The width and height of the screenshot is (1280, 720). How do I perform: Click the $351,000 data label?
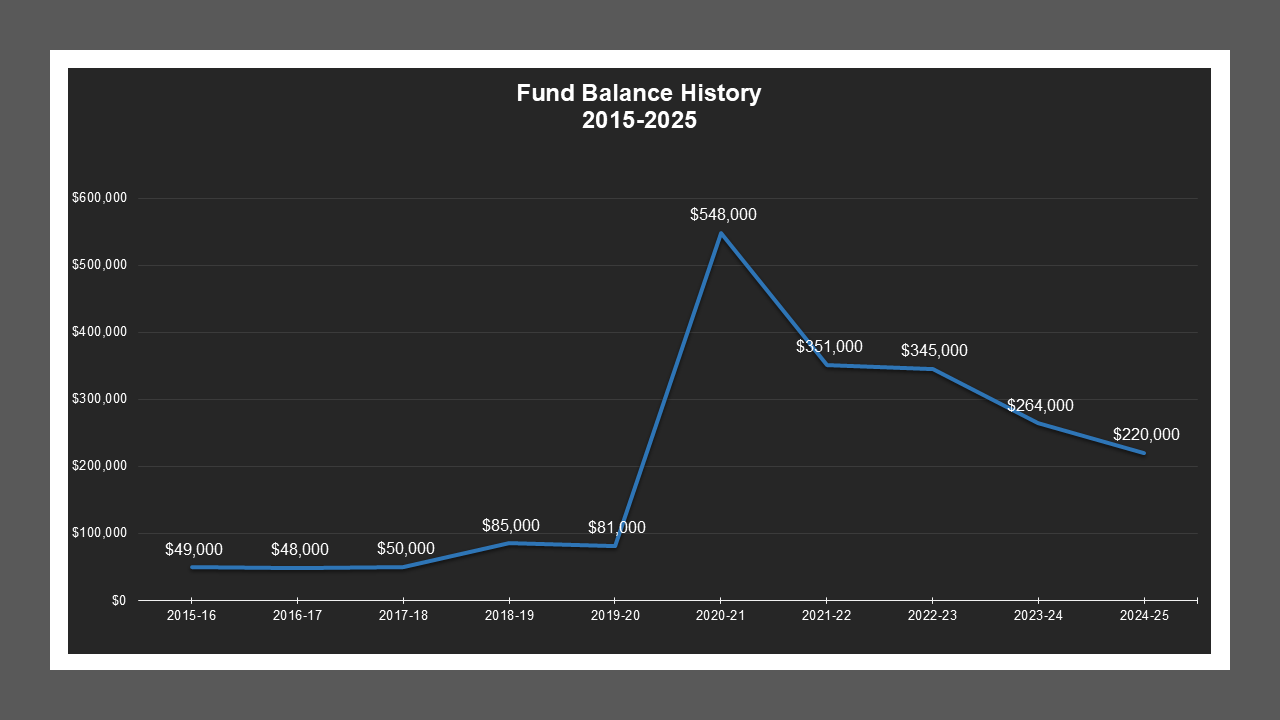click(829, 347)
